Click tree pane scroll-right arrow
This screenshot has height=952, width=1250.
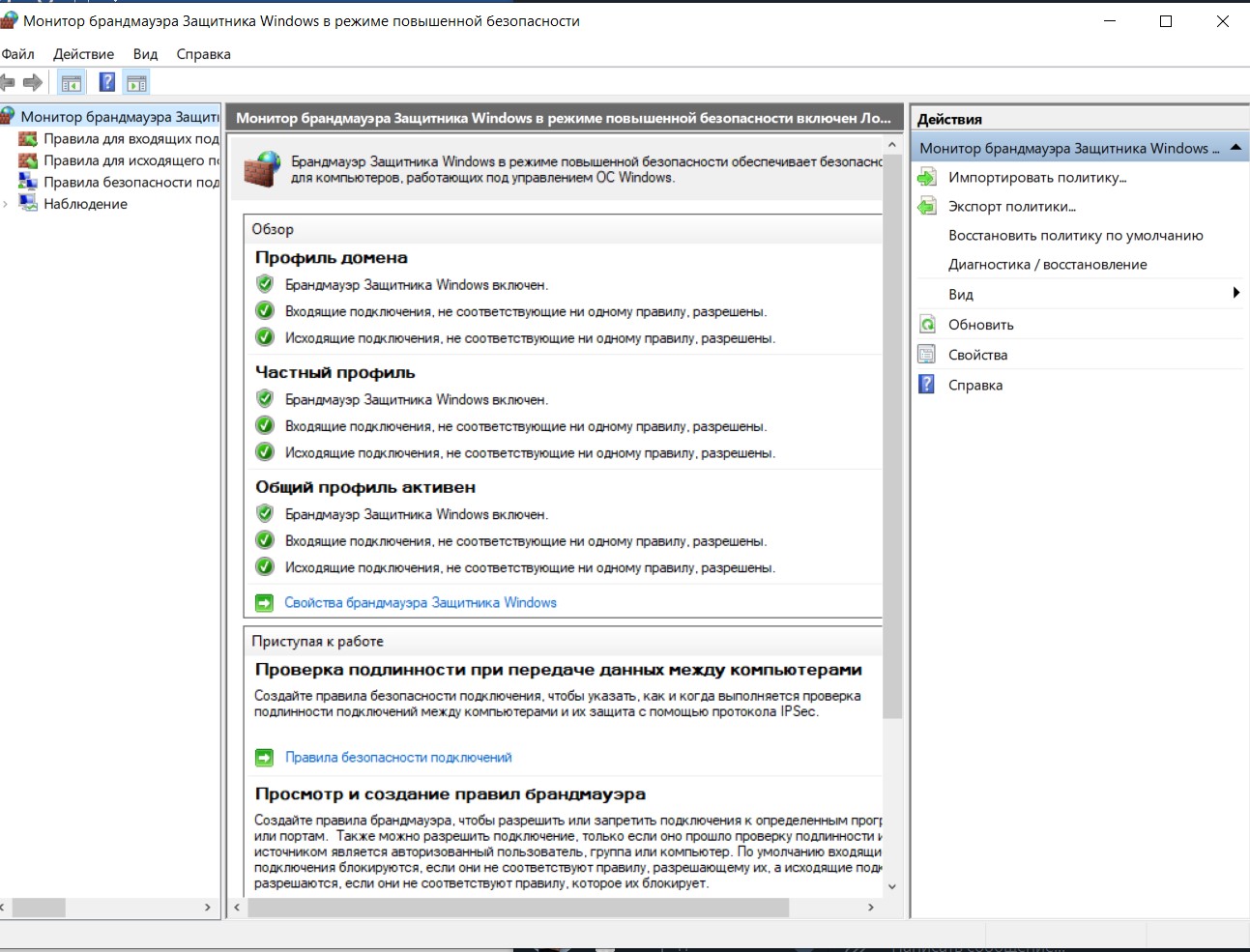(208, 908)
